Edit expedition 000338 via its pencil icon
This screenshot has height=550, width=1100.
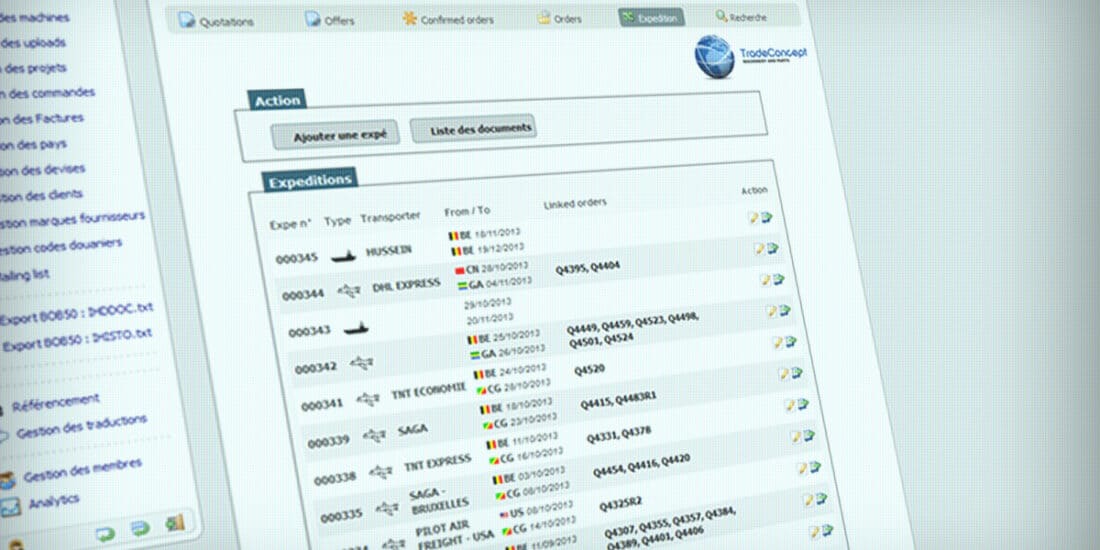point(789,405)
